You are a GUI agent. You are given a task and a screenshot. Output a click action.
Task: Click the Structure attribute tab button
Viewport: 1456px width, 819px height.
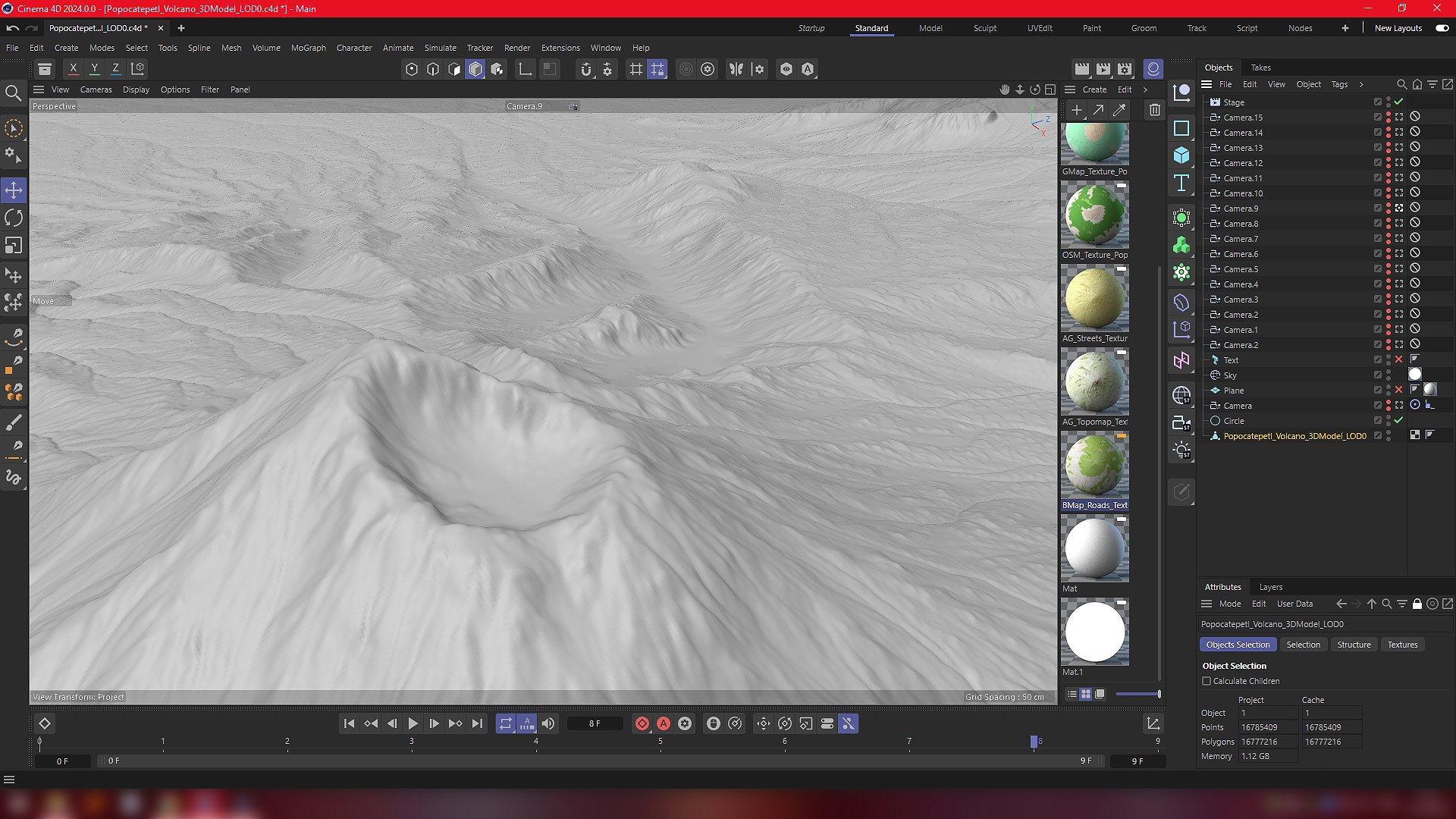[x=1354, y=645]
